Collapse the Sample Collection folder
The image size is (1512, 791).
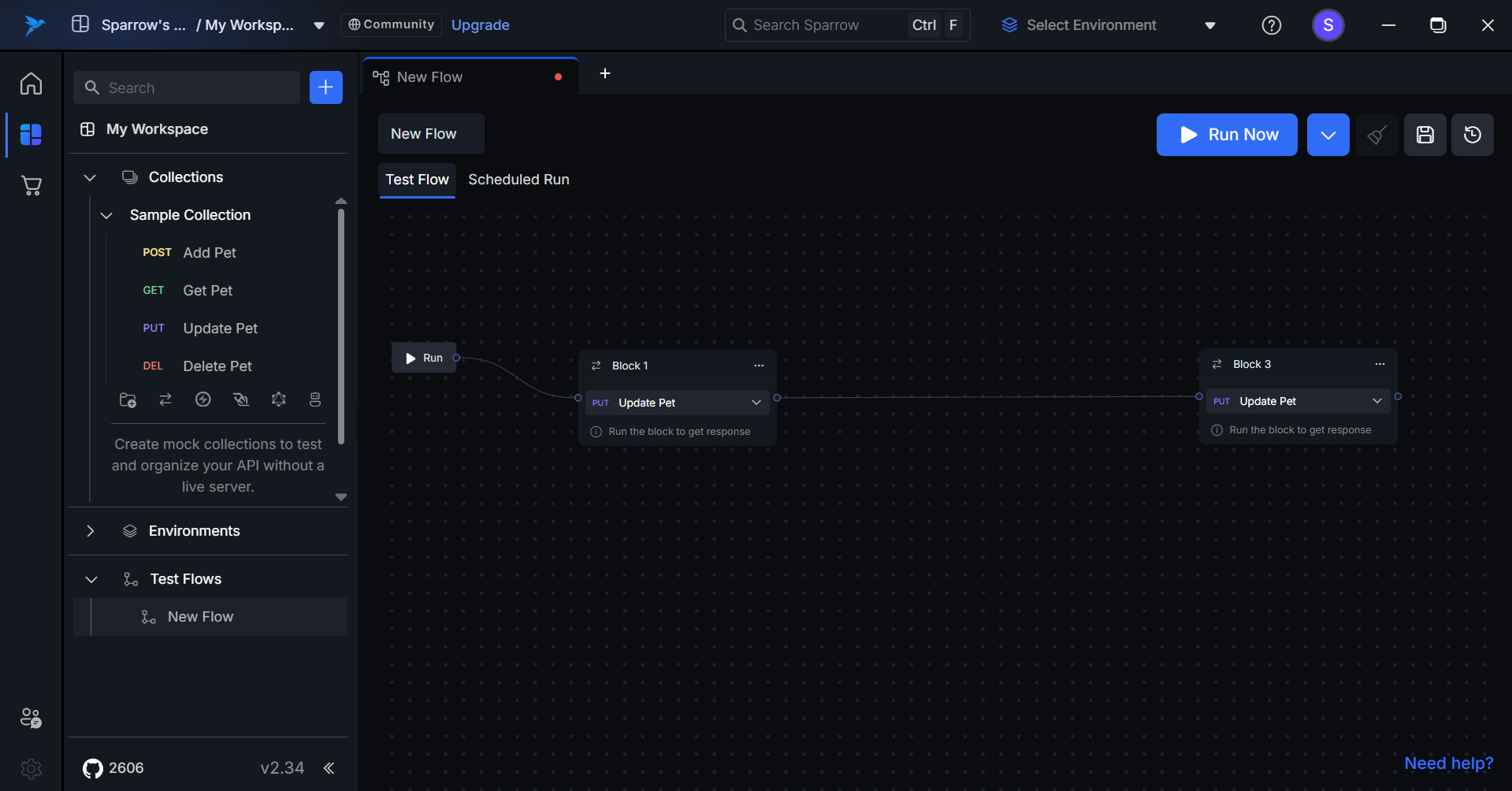pos(107,215)
